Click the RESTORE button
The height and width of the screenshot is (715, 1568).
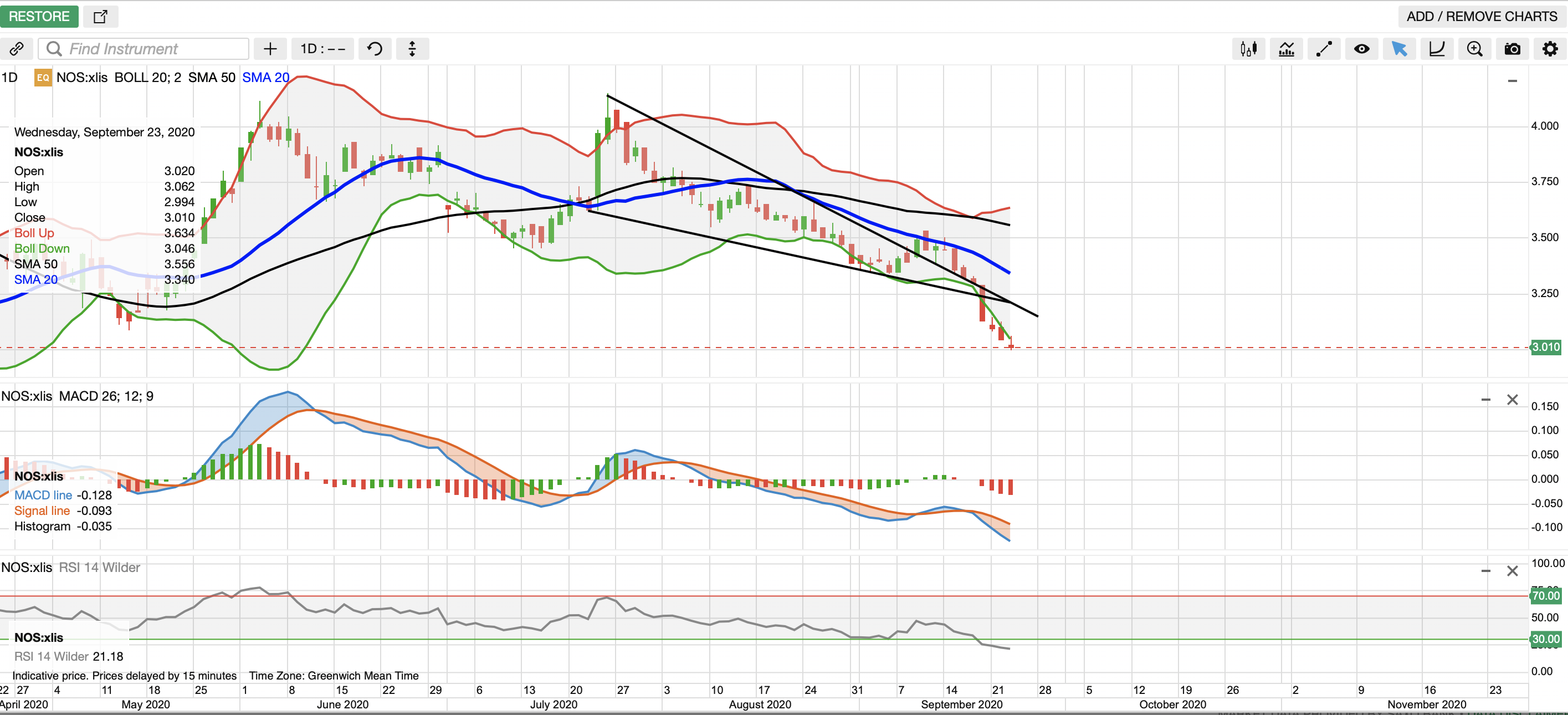[x=39, y=17]
